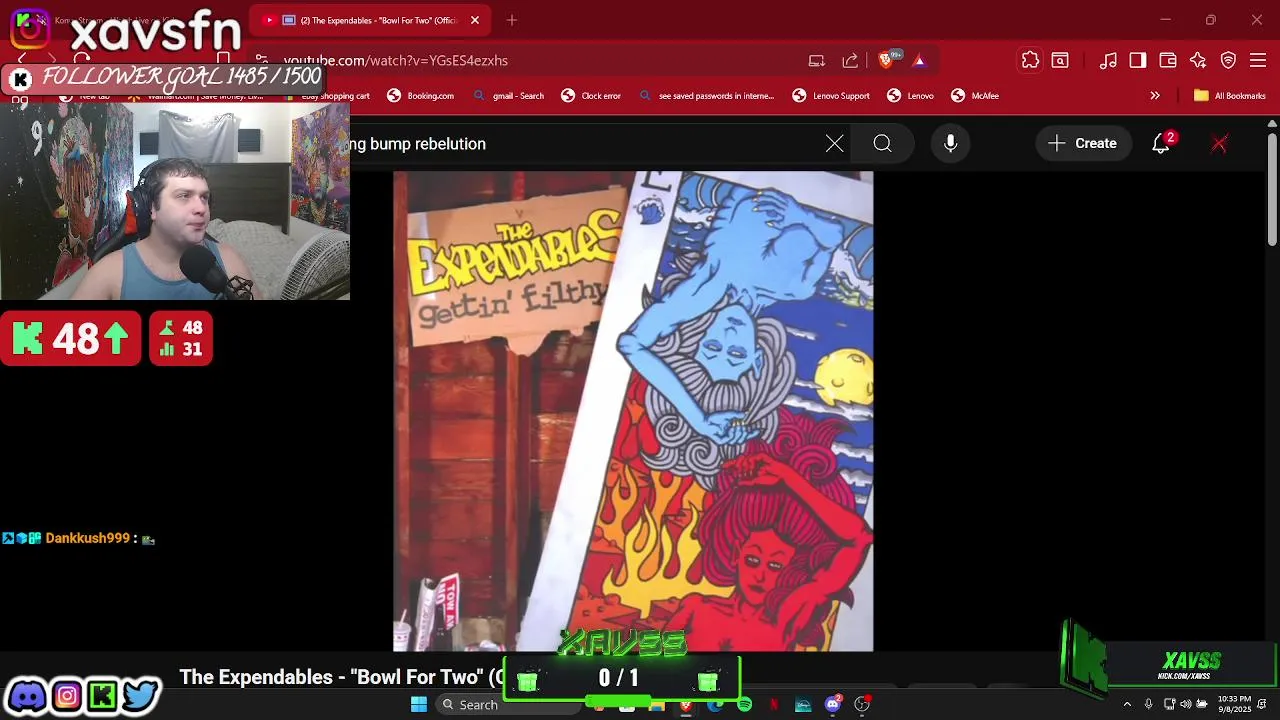Open the All Bookmarks folder
Screen dimensions: 1280x720
point(1230,96)
